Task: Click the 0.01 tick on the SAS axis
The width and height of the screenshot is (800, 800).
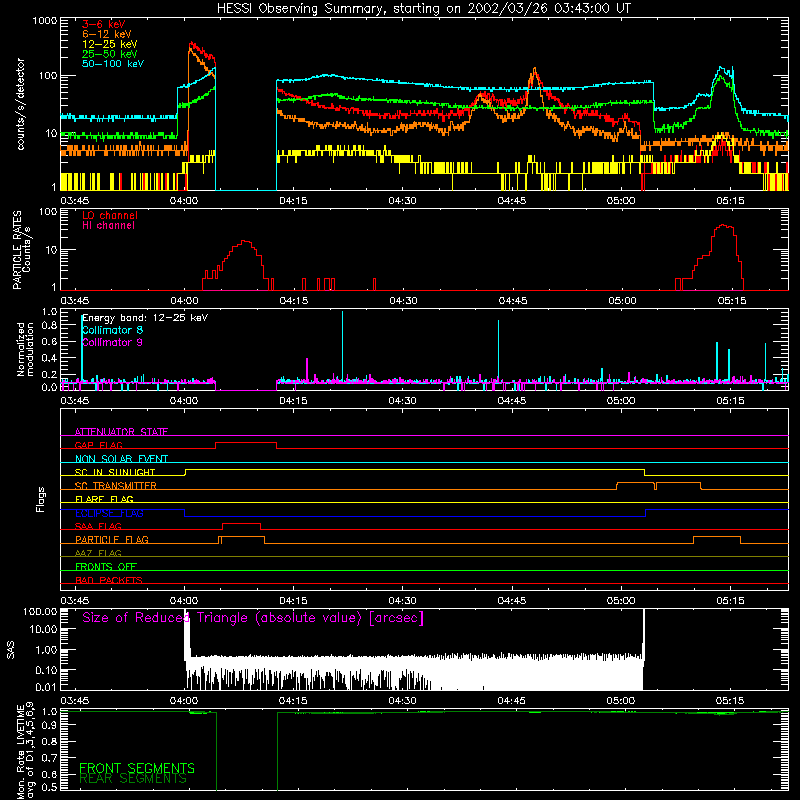Action: click(x=46, y=687)
